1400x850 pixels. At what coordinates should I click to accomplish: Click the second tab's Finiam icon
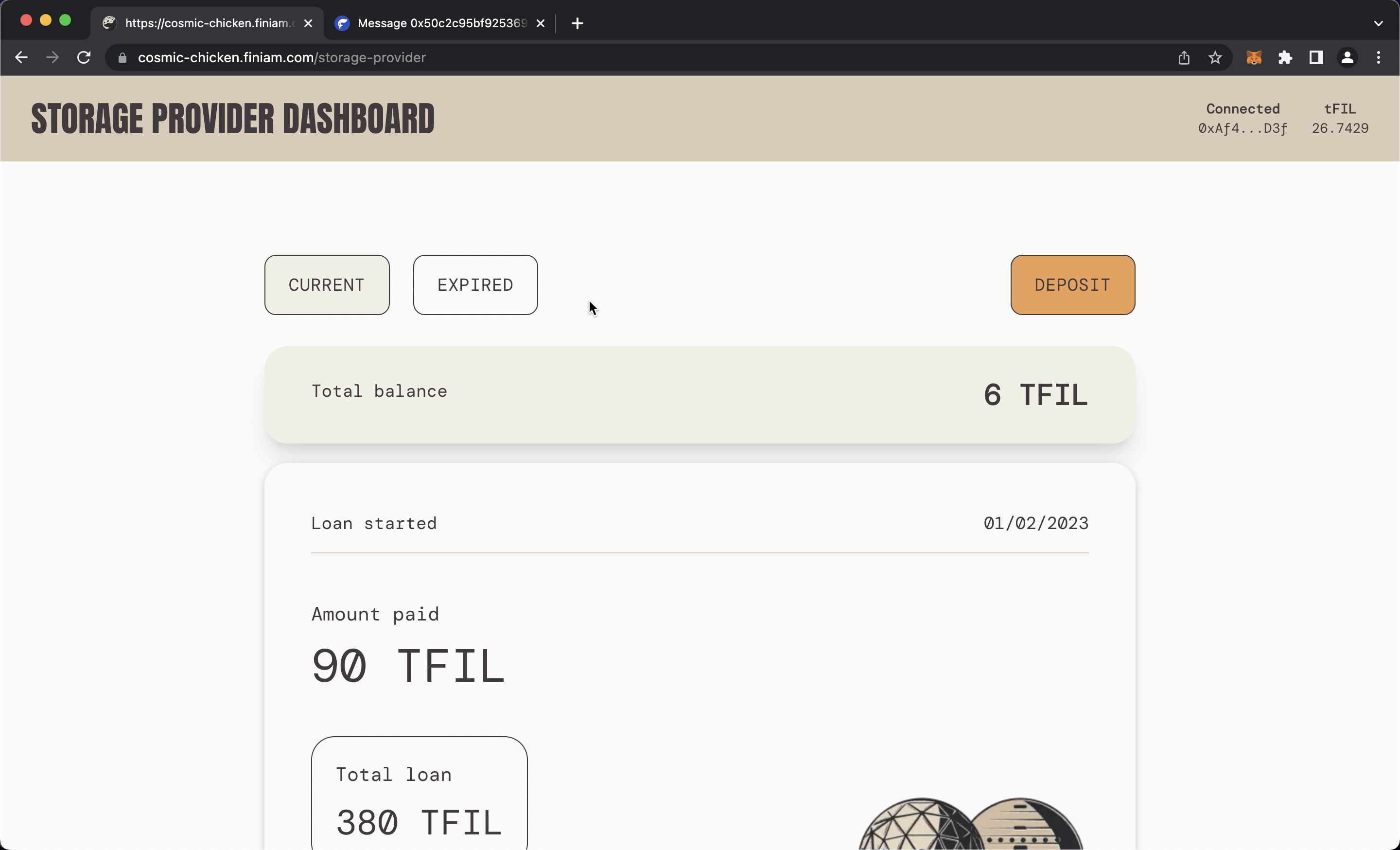pos(344,22)
